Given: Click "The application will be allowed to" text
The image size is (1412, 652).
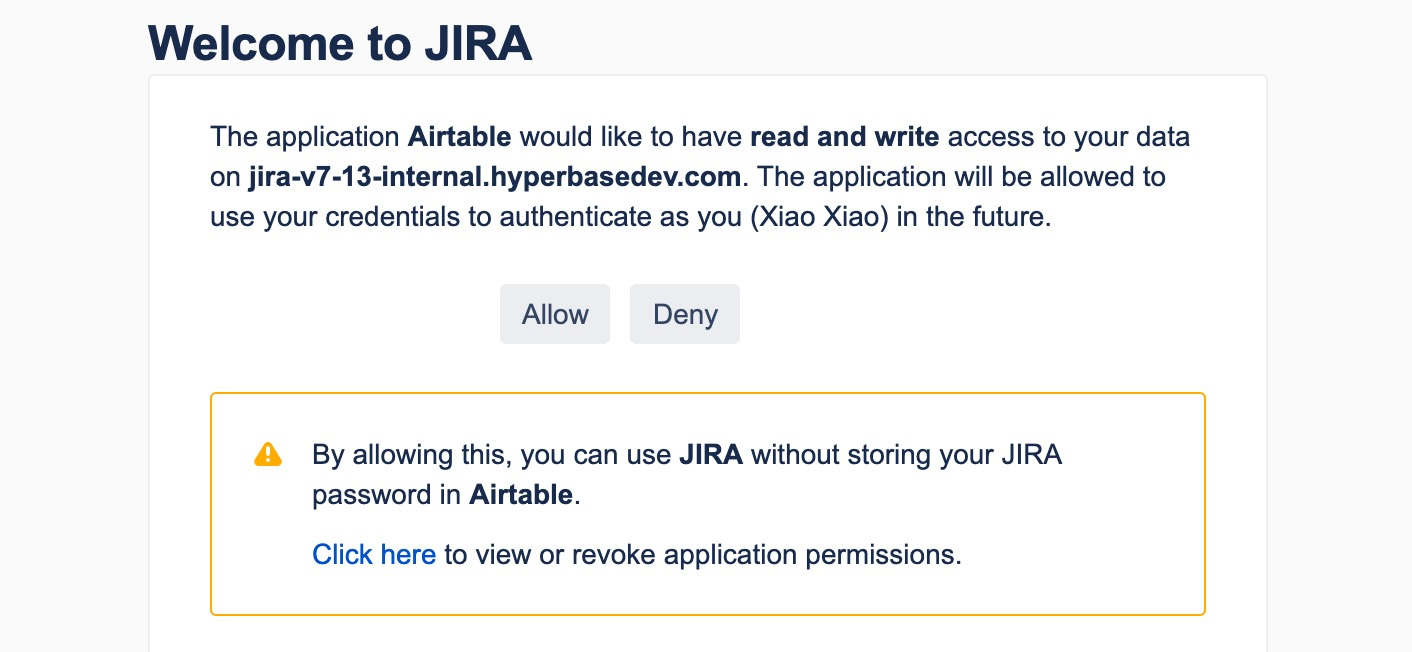Looking at the screenshot, I should 959,177.
